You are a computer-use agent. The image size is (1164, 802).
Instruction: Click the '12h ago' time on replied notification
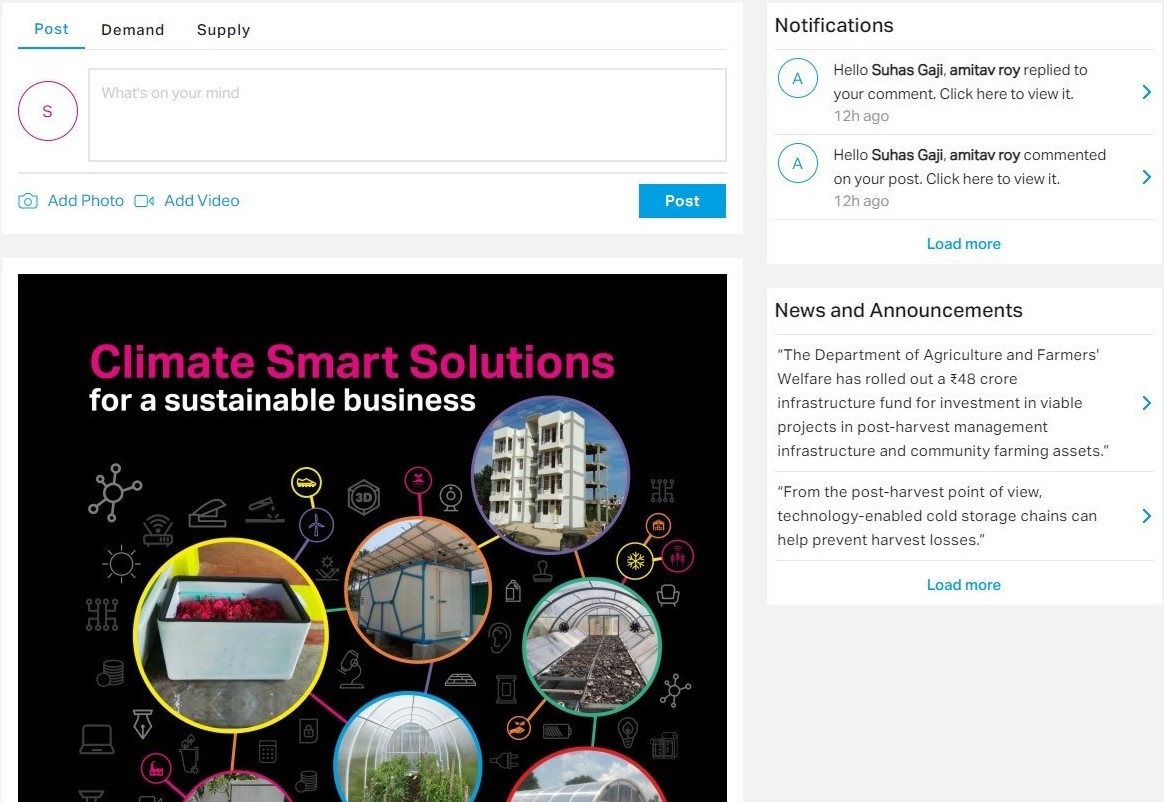point(861,116)
